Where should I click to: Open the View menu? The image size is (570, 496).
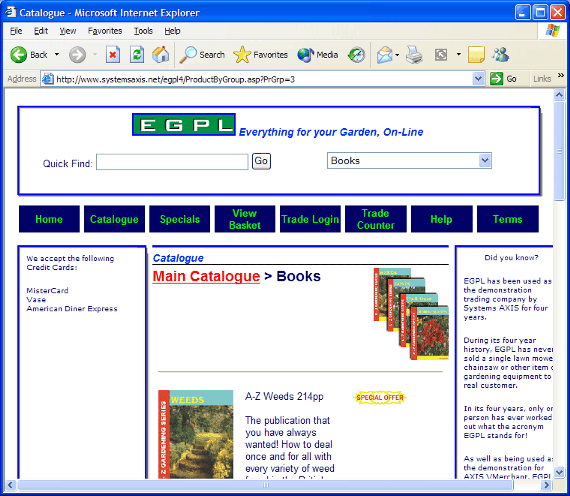pos(68,31)
